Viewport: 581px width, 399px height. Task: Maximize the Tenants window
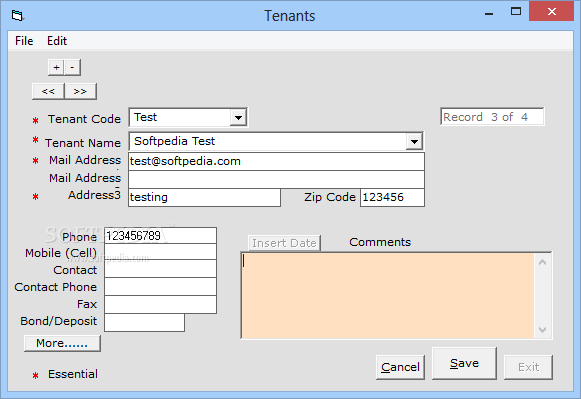pyautogui.click(x=516, y=12)
